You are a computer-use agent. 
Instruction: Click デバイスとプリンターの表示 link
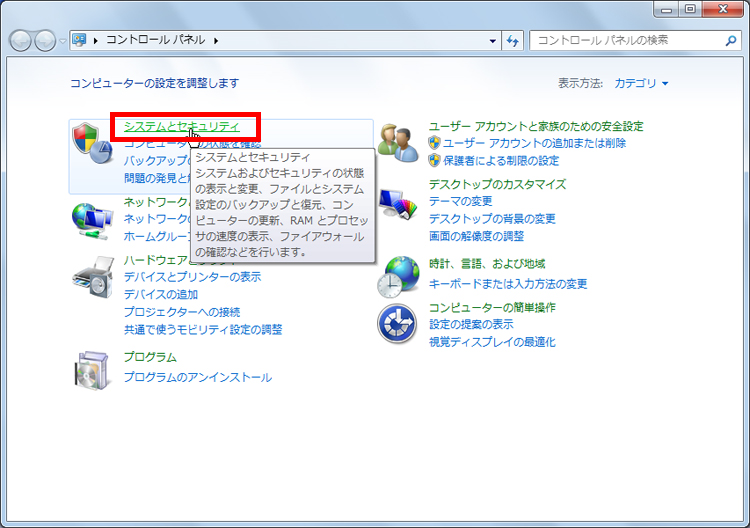192,277
